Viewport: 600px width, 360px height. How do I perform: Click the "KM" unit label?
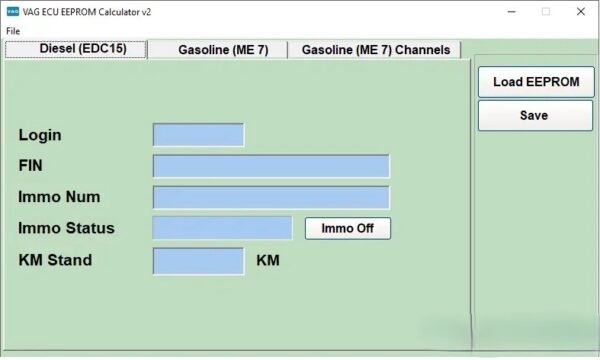(268, 261)
